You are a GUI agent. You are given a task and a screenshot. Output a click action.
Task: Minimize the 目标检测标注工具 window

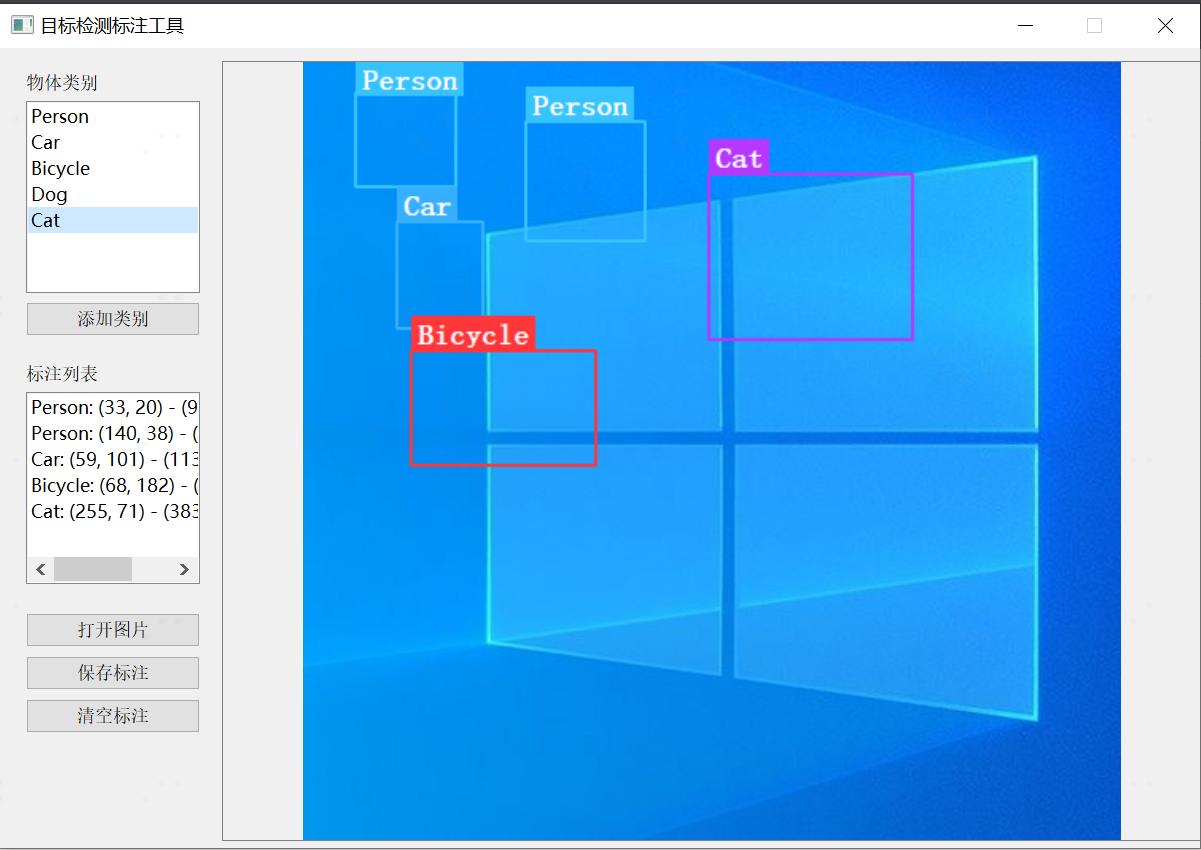click(1025, 26)
